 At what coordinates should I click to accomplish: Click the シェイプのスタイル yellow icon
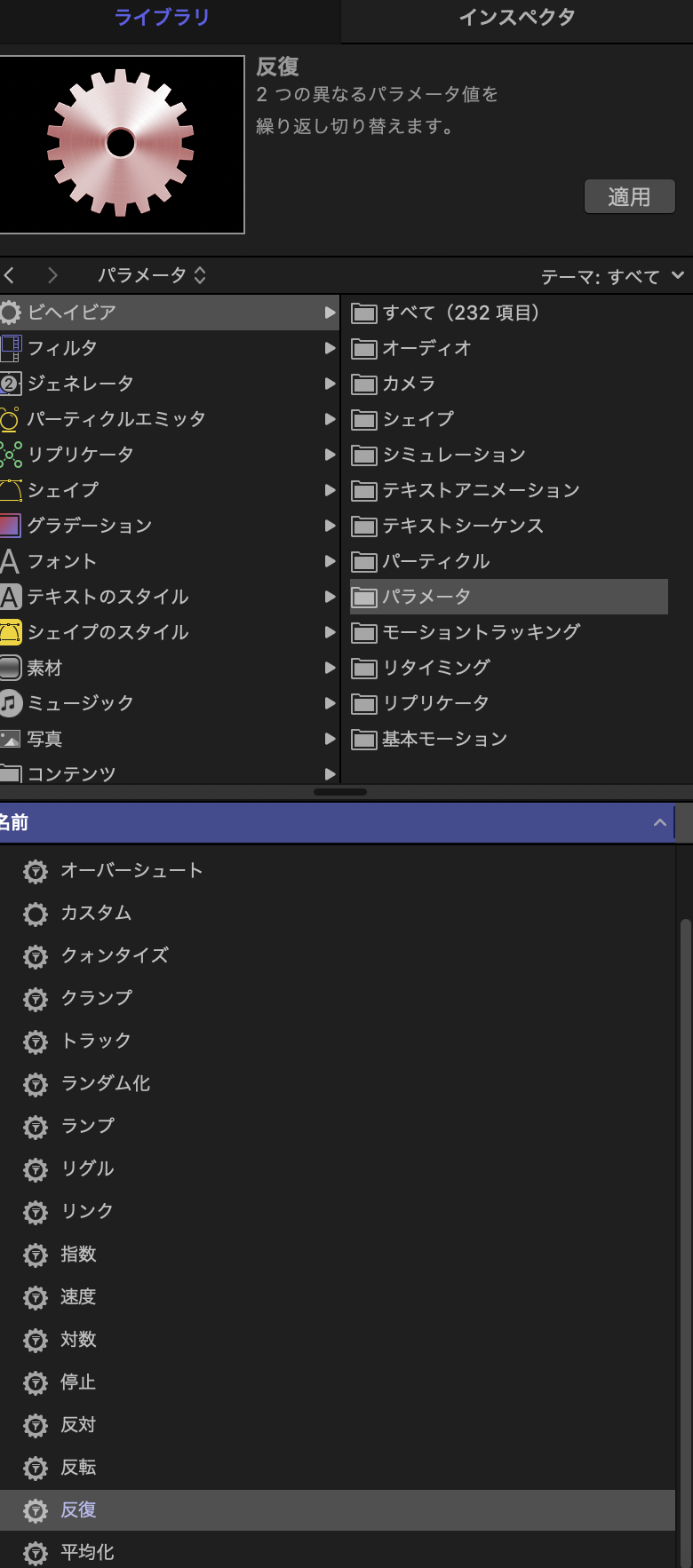click(10, 632)
